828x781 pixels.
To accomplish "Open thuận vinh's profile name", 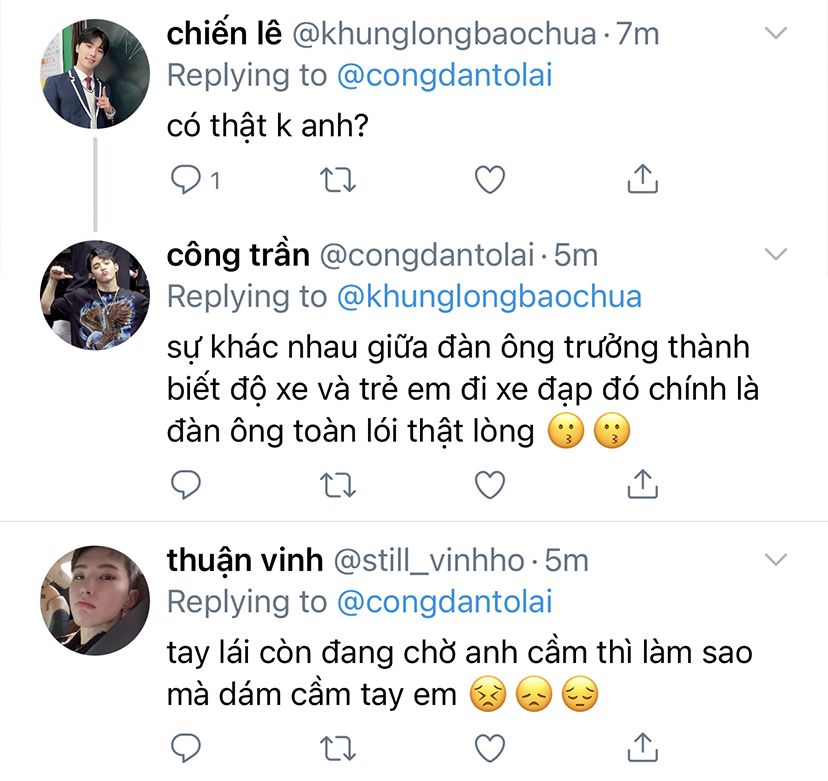I will click(244, 560).
